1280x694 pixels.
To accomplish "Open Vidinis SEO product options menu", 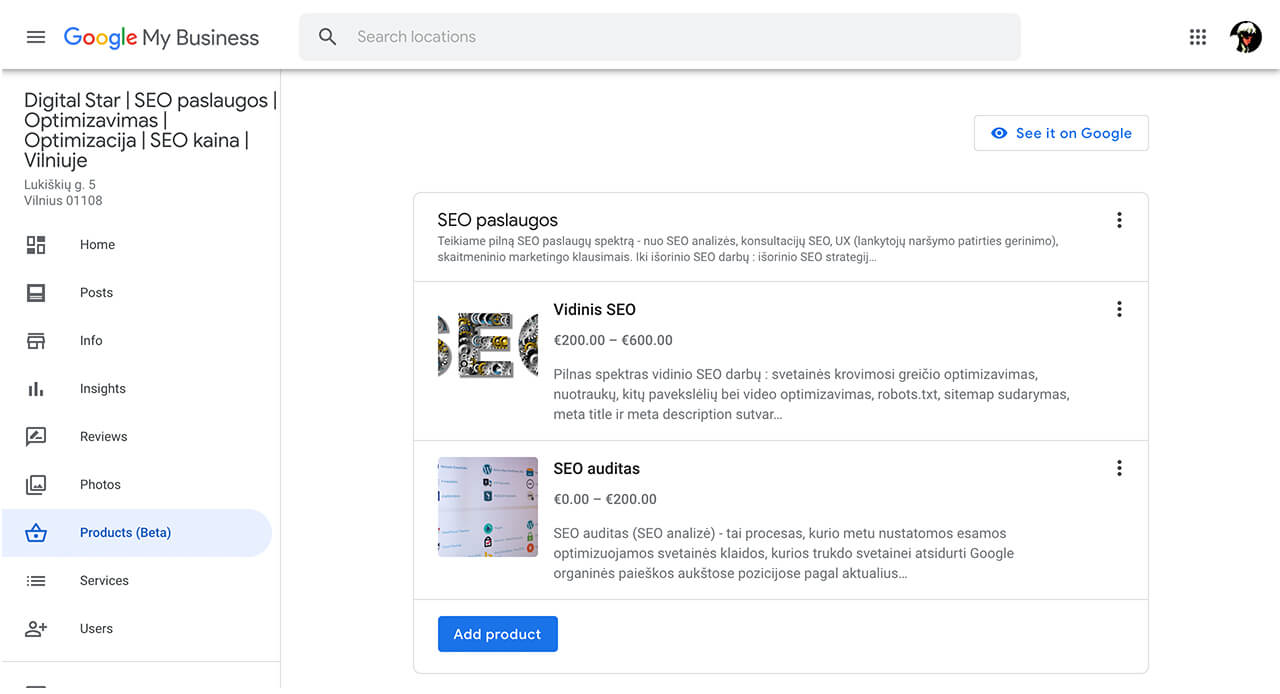I will click(x=1119, y=309).
